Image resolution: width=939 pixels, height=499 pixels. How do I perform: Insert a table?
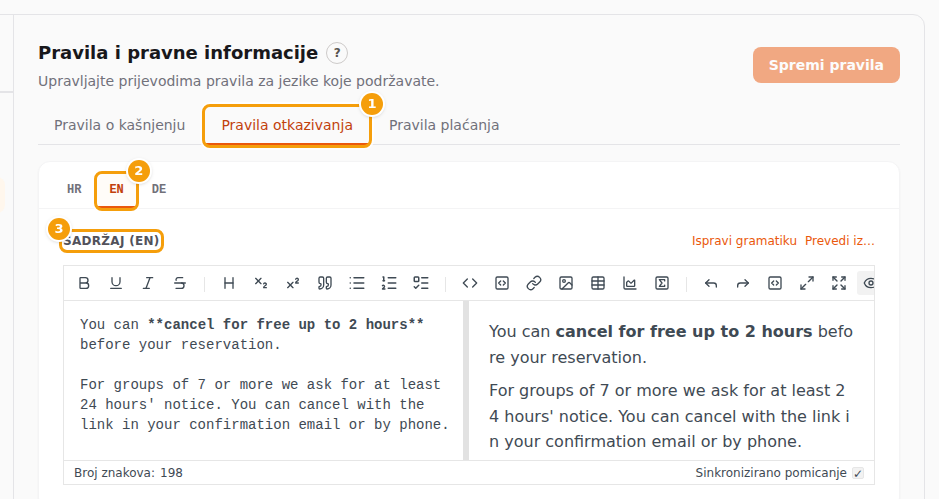click(x=598, y=283)
